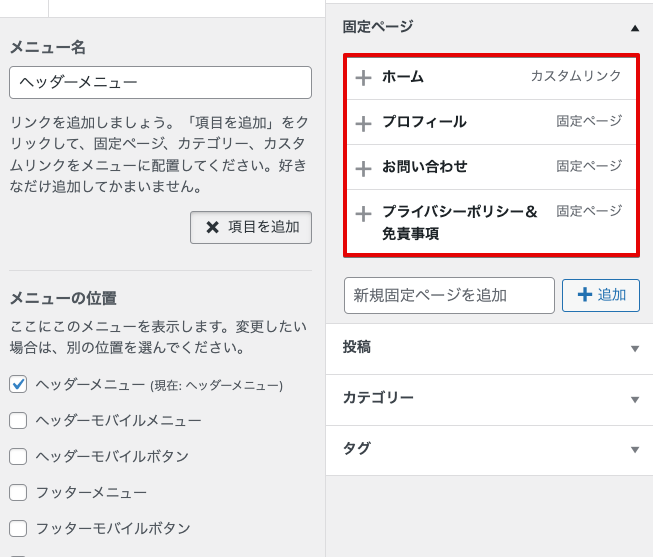Click the 追加 button for new page
The width and height of the screenshot is (653, 557).
point(601,295)
